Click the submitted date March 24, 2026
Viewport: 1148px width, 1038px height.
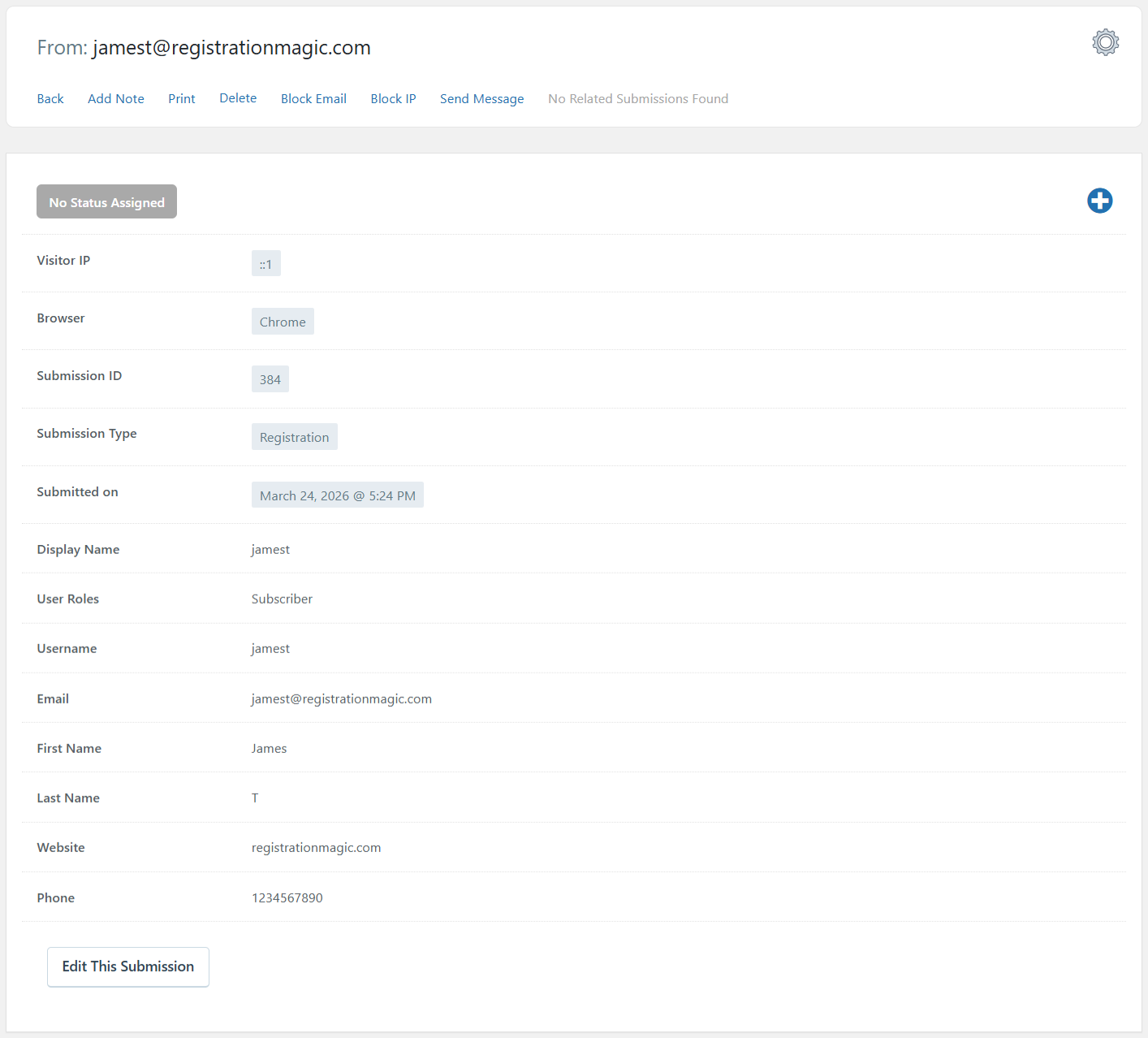click(337, 495)
